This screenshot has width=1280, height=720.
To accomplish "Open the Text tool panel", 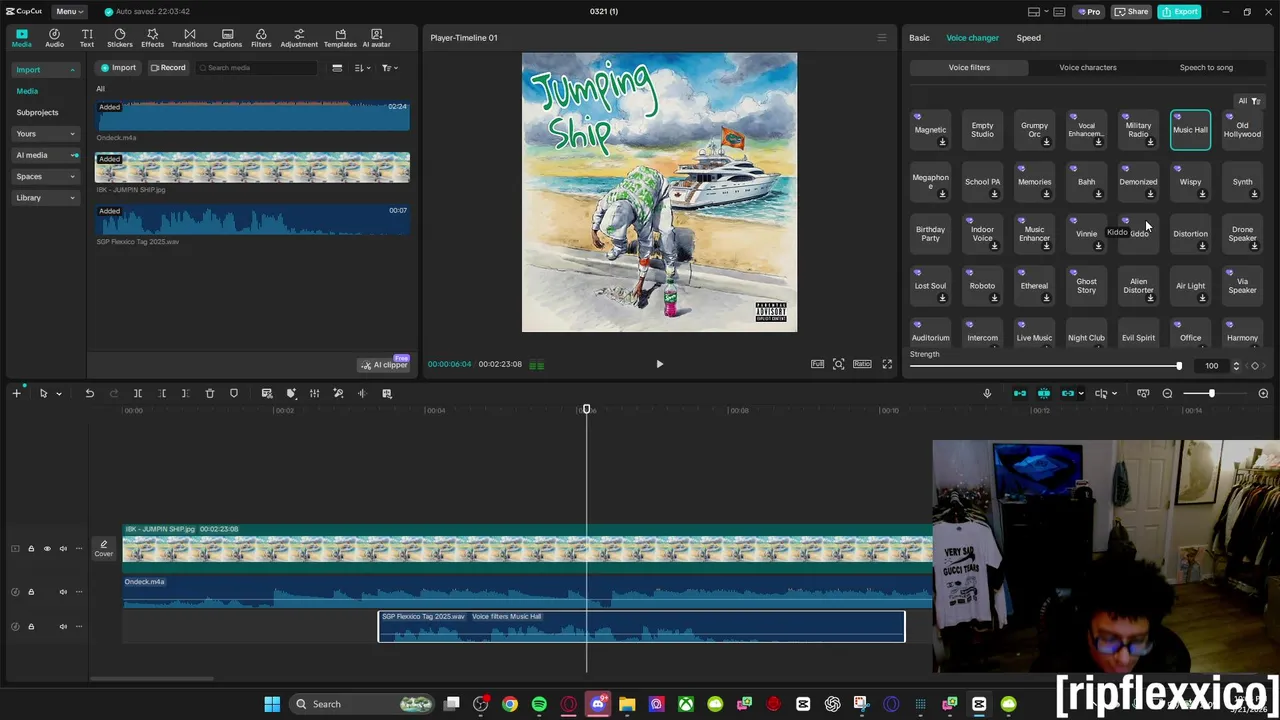I will (x=87, y=38).
